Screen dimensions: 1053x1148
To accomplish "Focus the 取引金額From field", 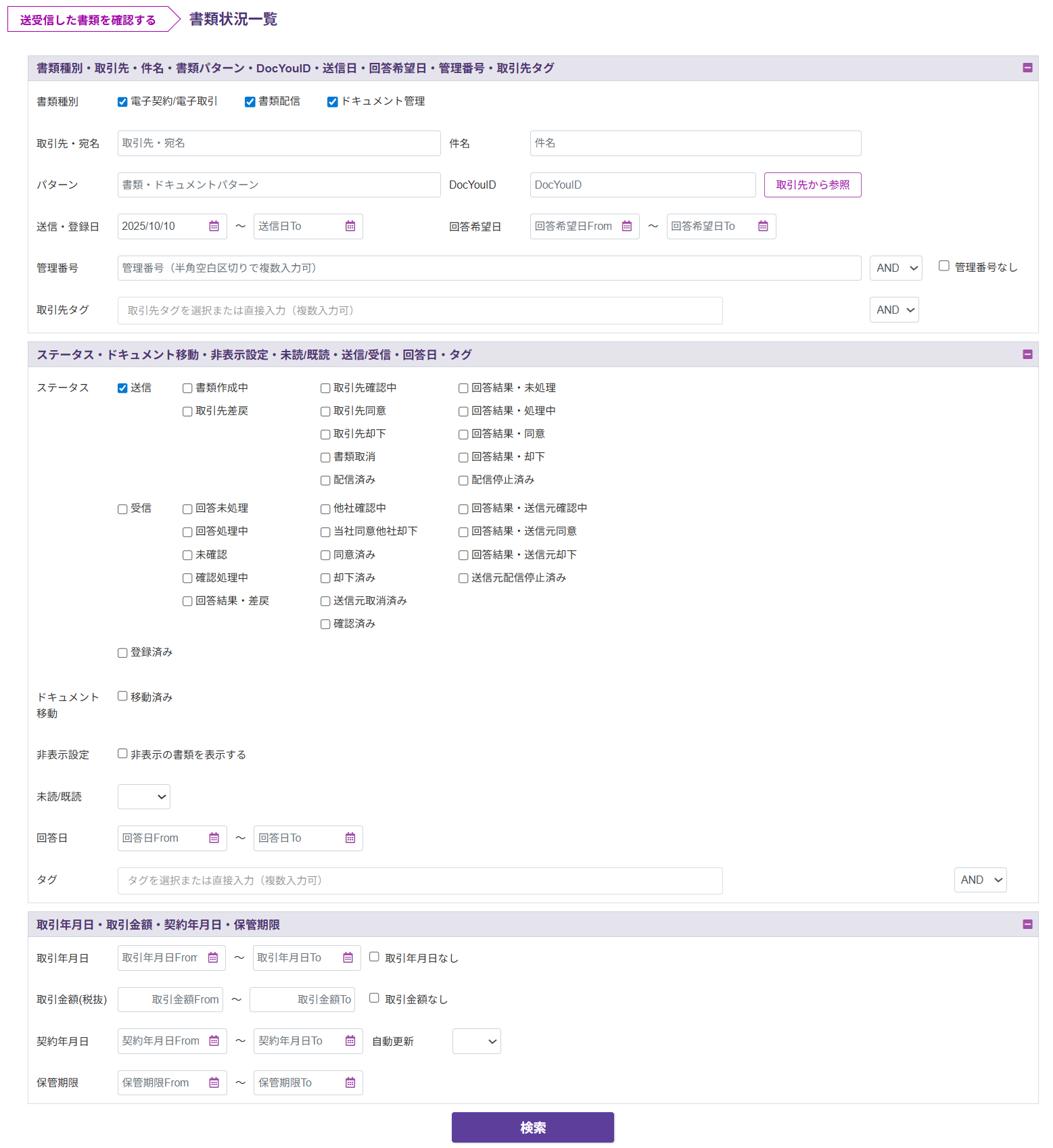I will click(x=171, y=1000).
